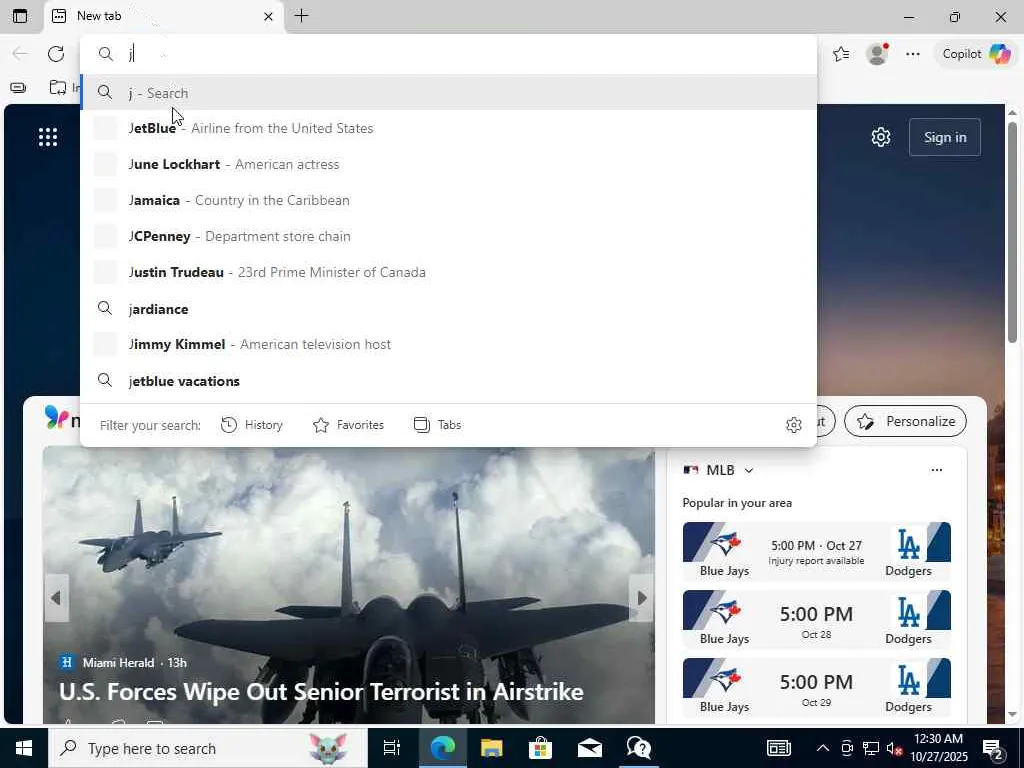1024x768 pixels.
Task: Select the New tab title
Action: click(99, 16)
